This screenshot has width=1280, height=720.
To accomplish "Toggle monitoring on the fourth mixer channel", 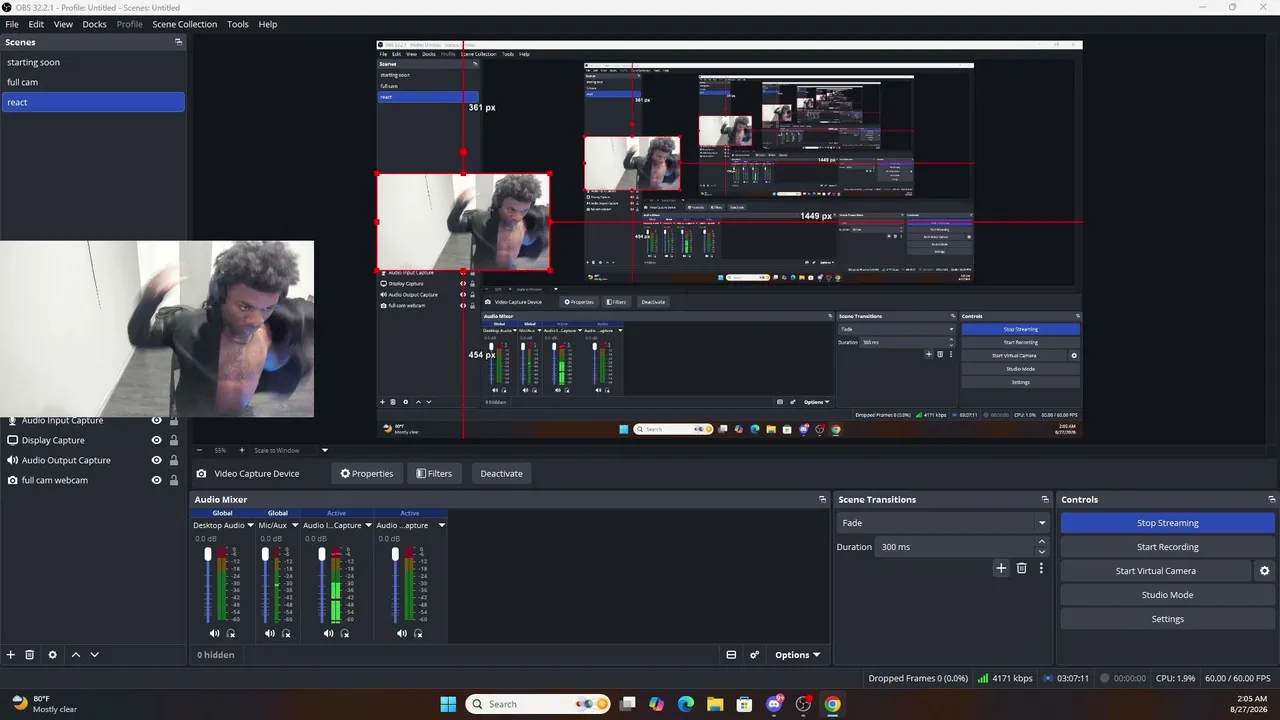I will pos(418,633).
